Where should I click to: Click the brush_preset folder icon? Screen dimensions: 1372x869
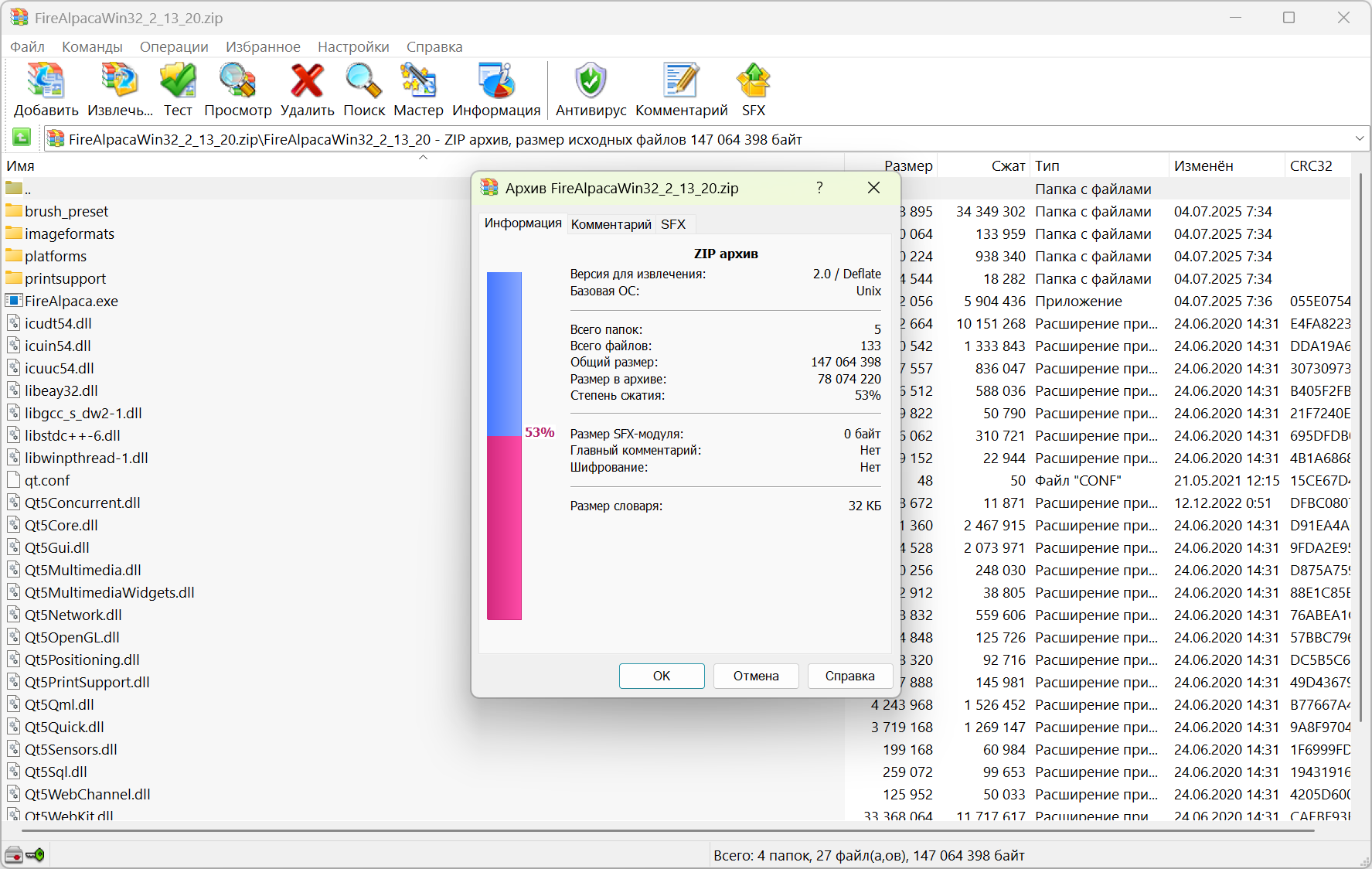[x=14, y=211]
